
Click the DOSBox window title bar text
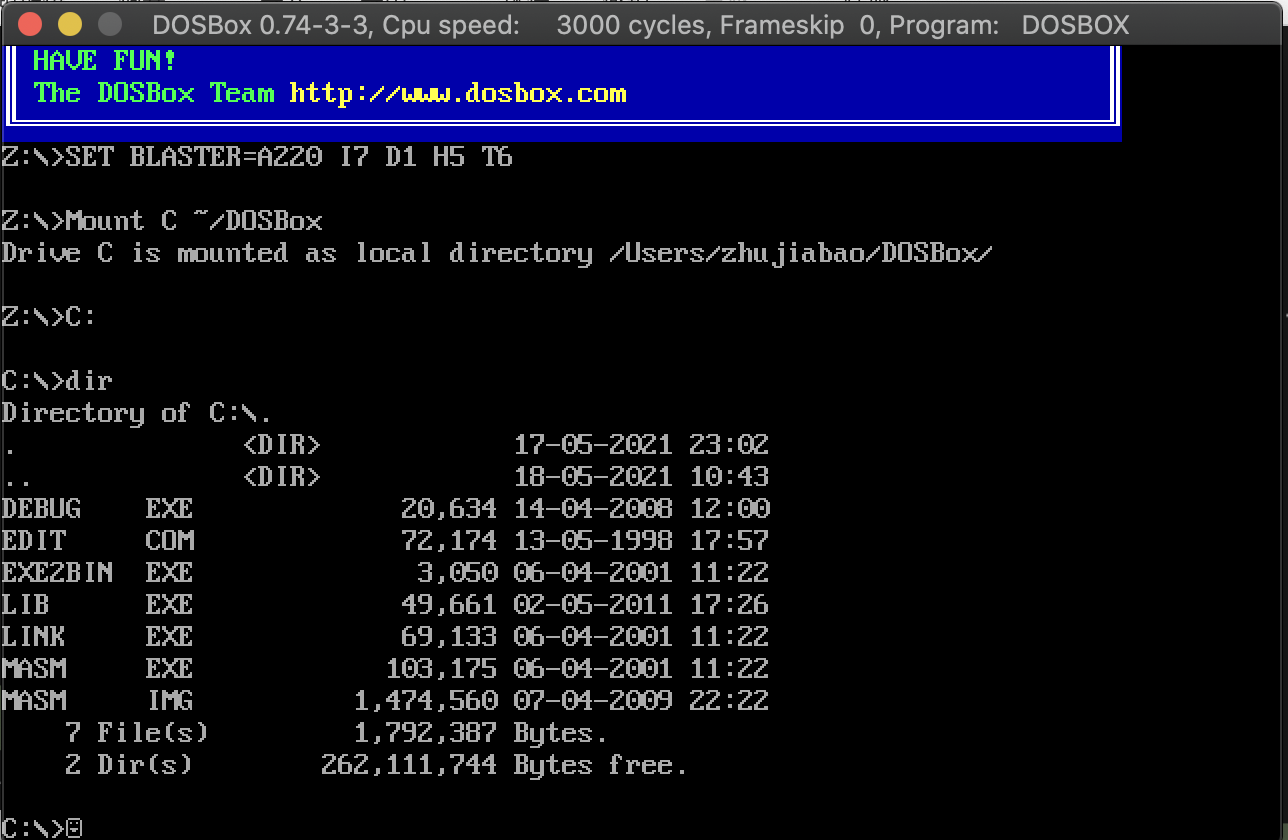pyautogui.click(x=641, y=24)
